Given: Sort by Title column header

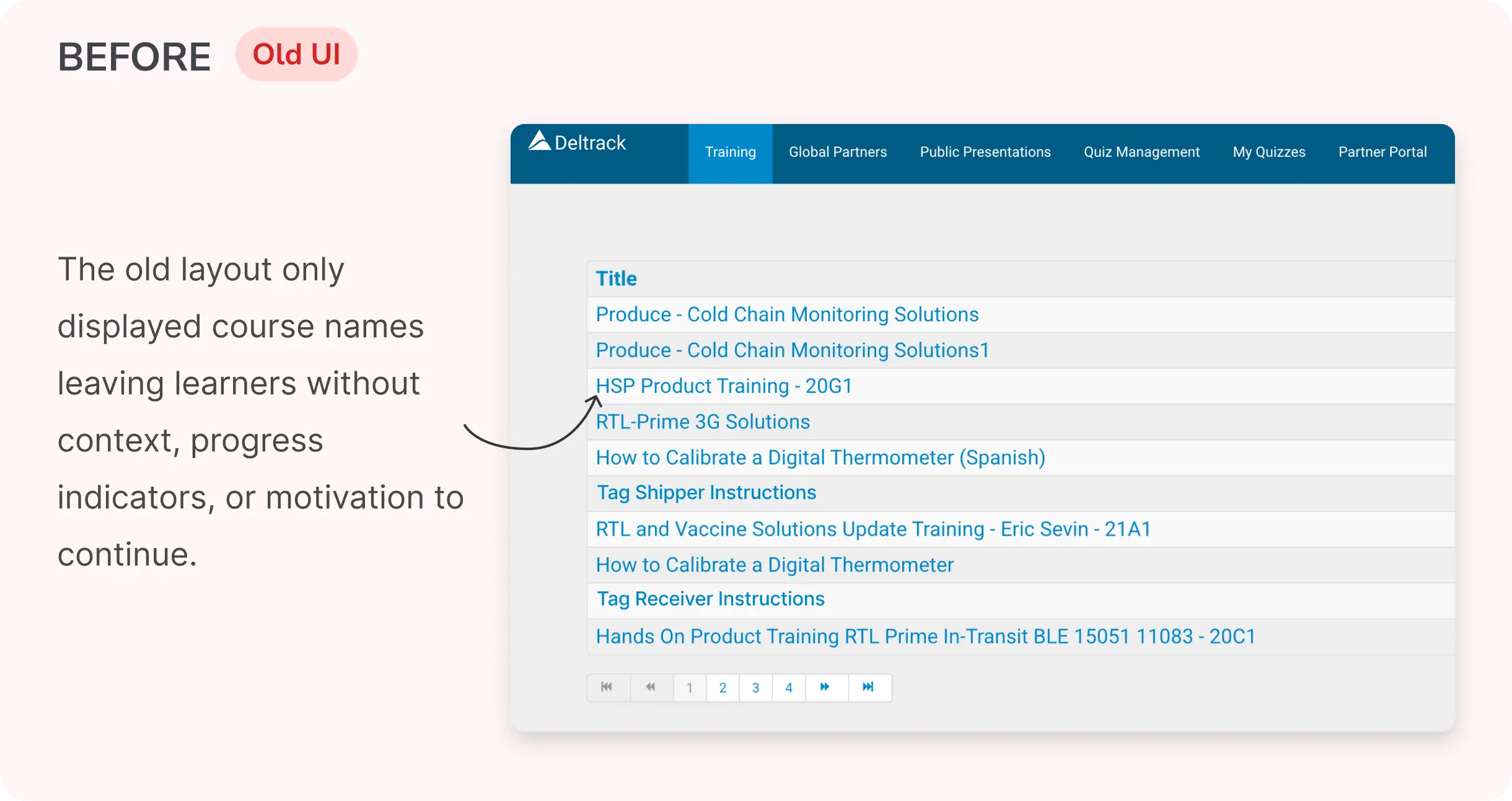Looking at the screenshot, I should point(616,279).
